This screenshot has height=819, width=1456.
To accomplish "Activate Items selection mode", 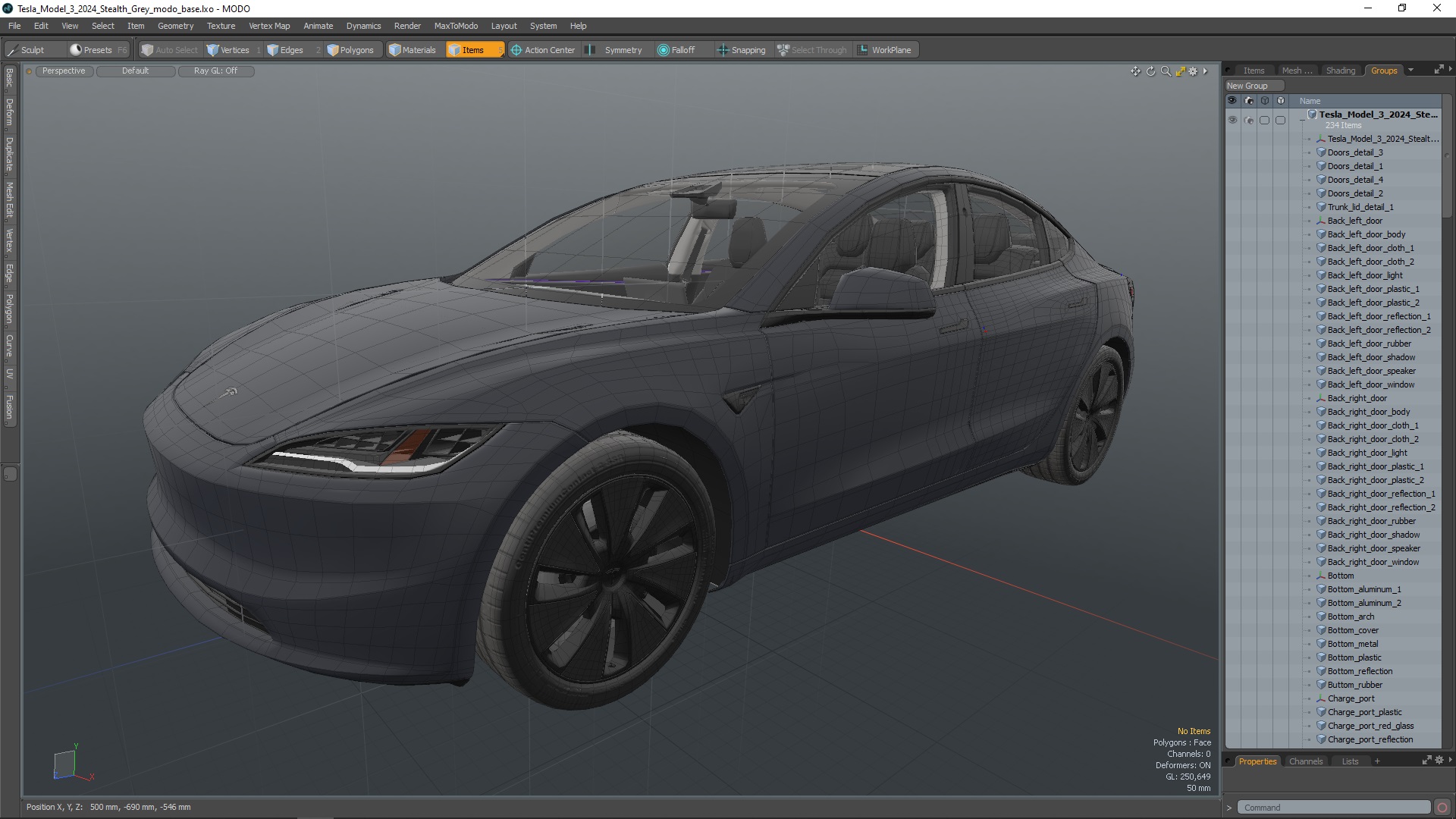I will [x=474, y=50].
